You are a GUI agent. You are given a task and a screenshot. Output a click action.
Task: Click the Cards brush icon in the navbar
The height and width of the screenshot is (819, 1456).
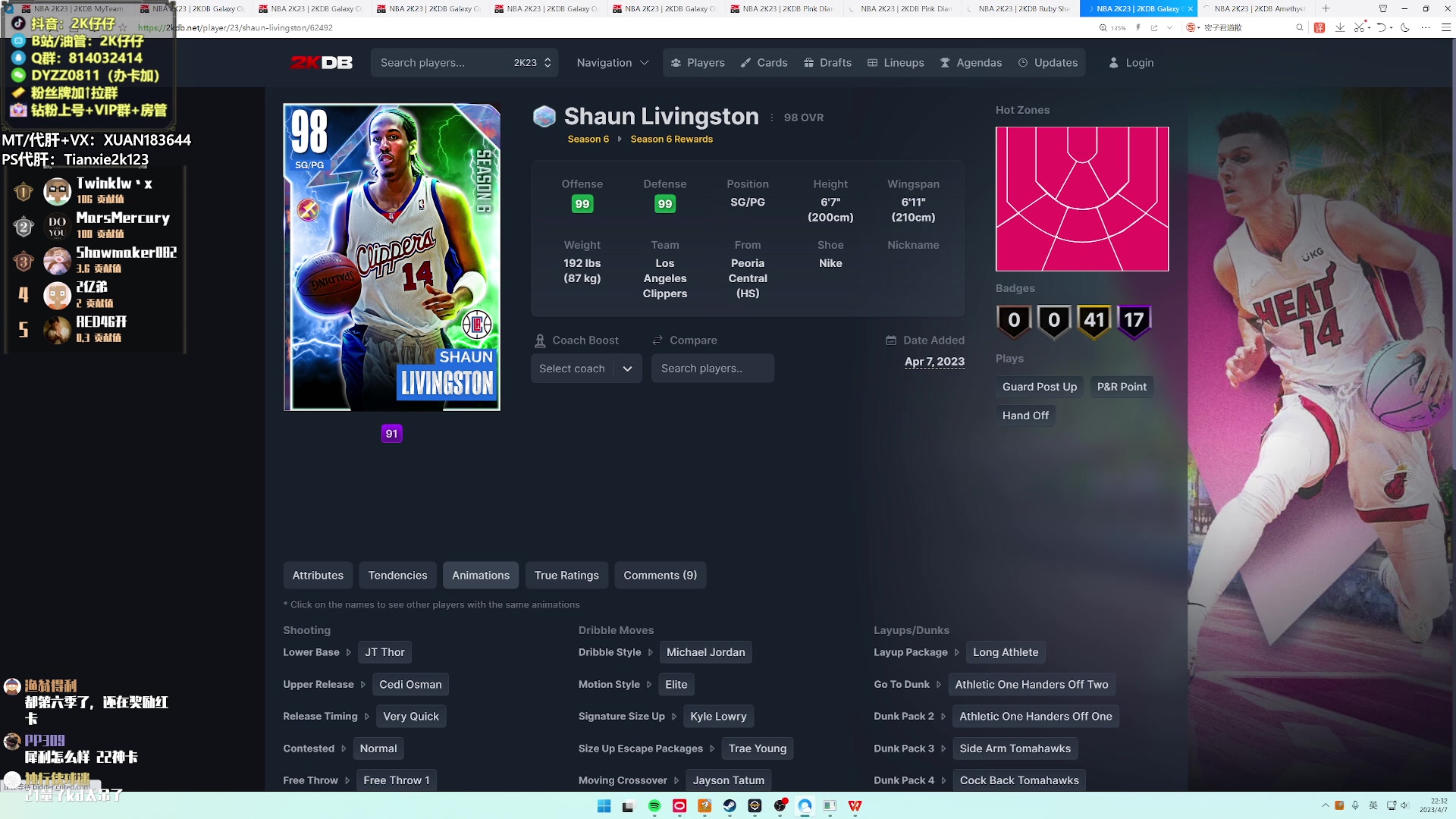(746, 63)
